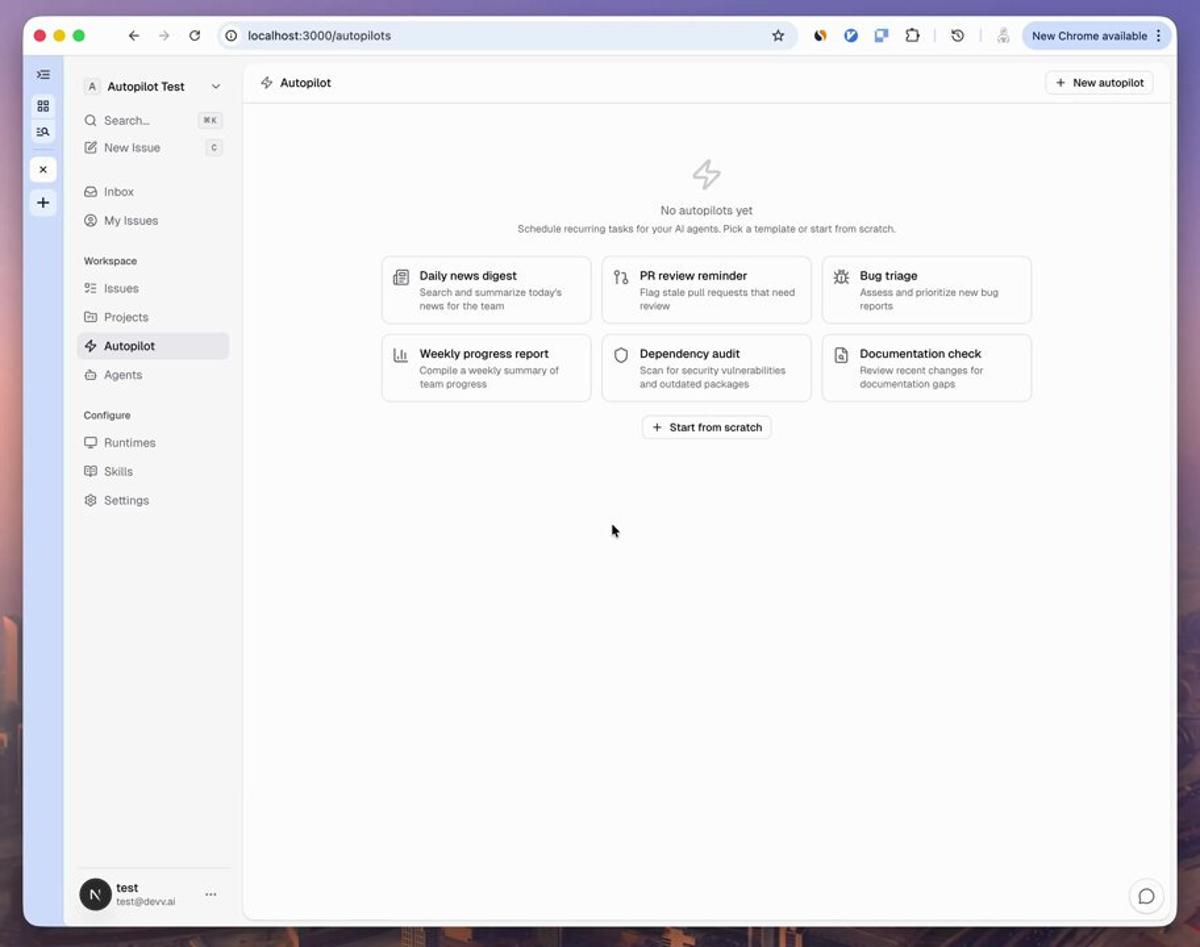Focus the localhost:3000/autopilots address bar
The height and width of the screenshot is (947, 1200).
coord(508,36)
